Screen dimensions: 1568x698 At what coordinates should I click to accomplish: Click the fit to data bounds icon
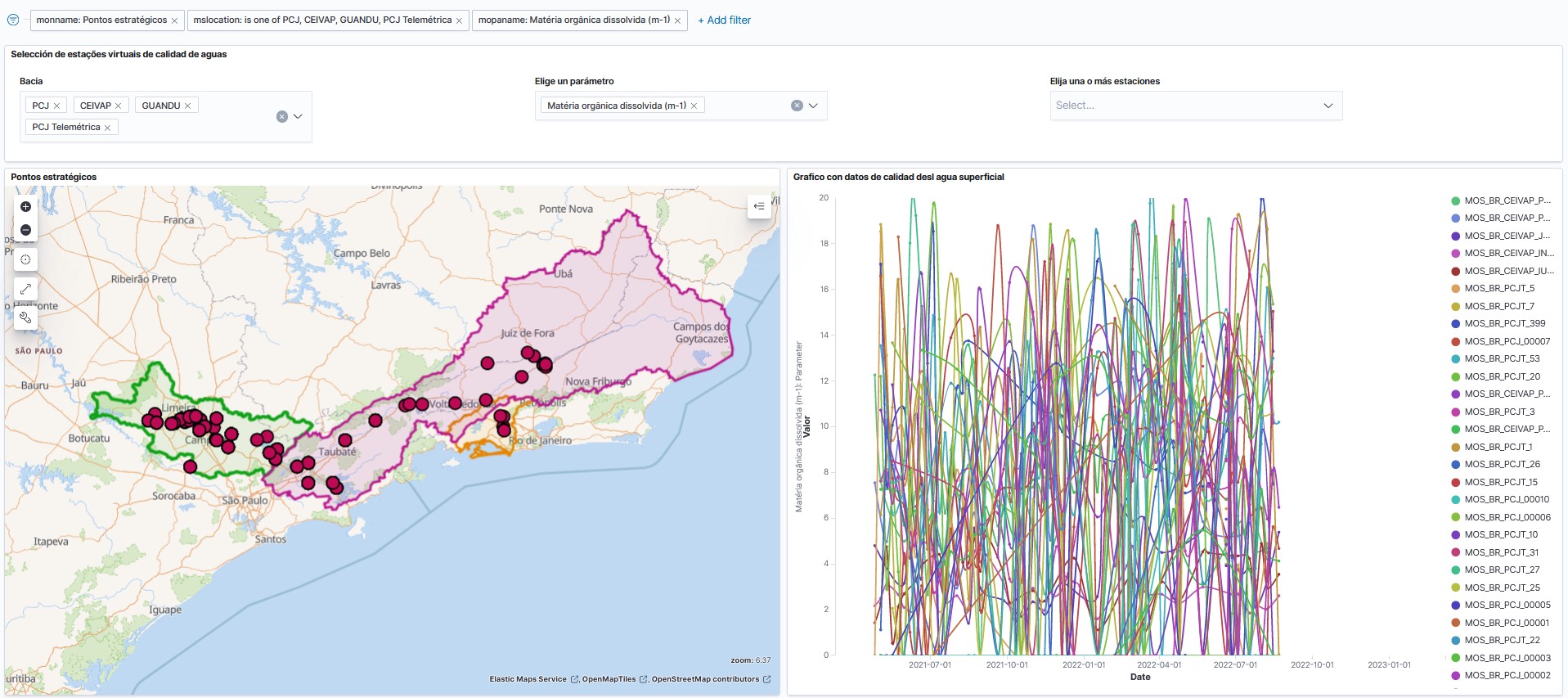point(25,259)
